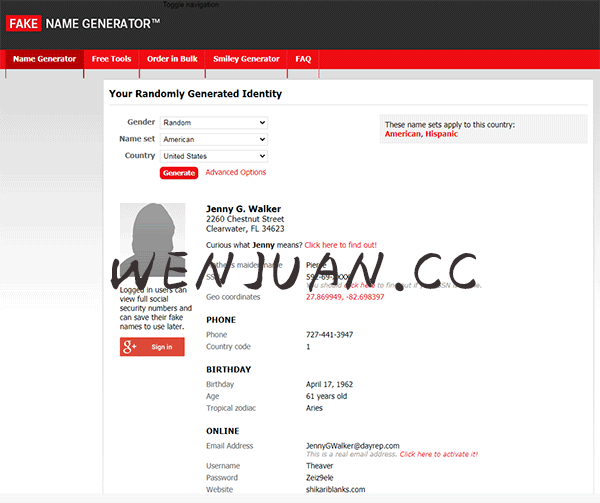Click the Hispanic name set link
This screenshot has width=600, height=503.
tap(442, 134)
